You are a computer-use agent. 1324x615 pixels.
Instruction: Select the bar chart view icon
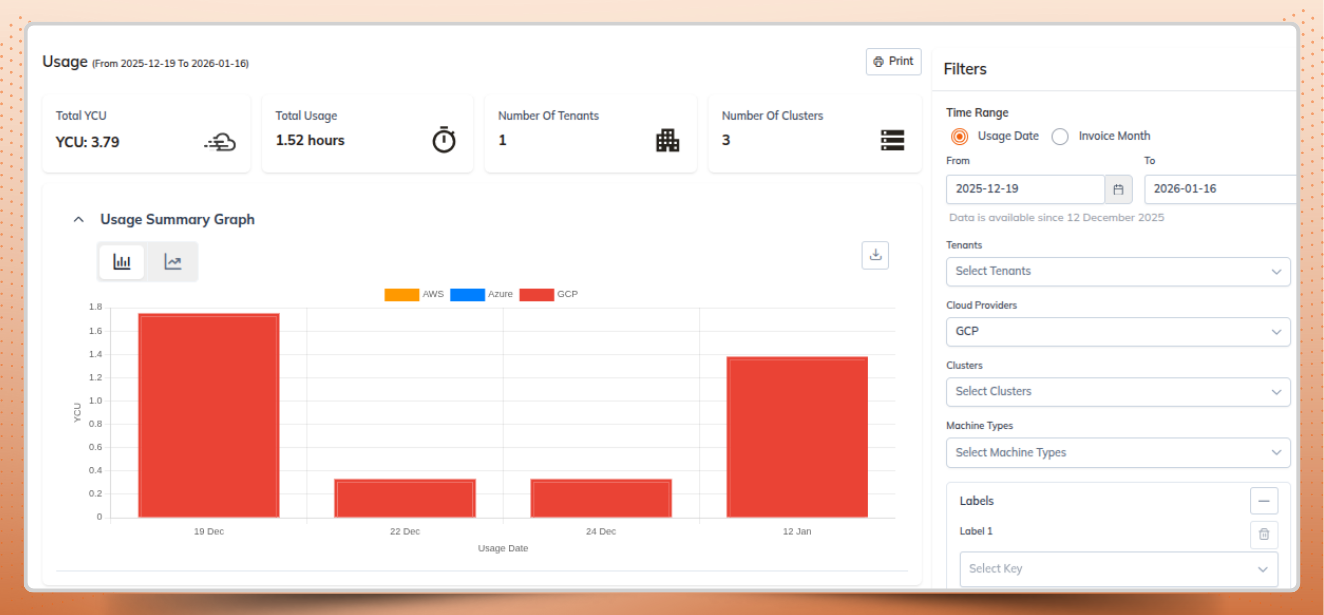121,261
